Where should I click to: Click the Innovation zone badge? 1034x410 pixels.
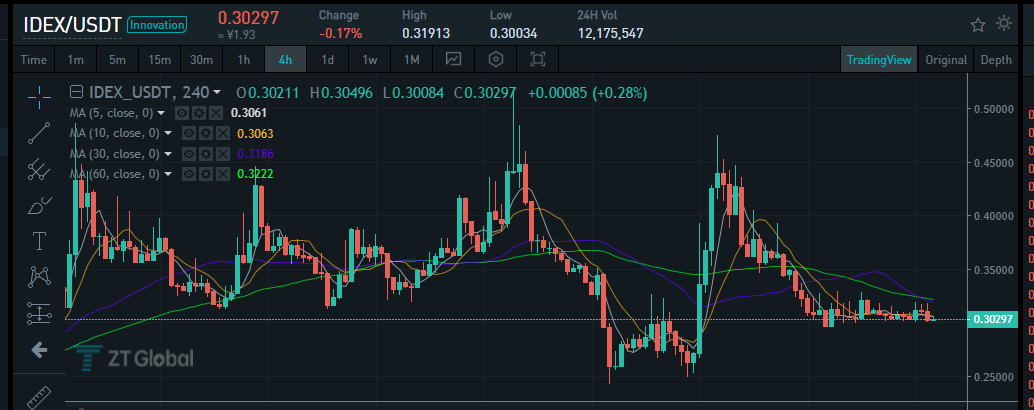[x=157, y=25]
